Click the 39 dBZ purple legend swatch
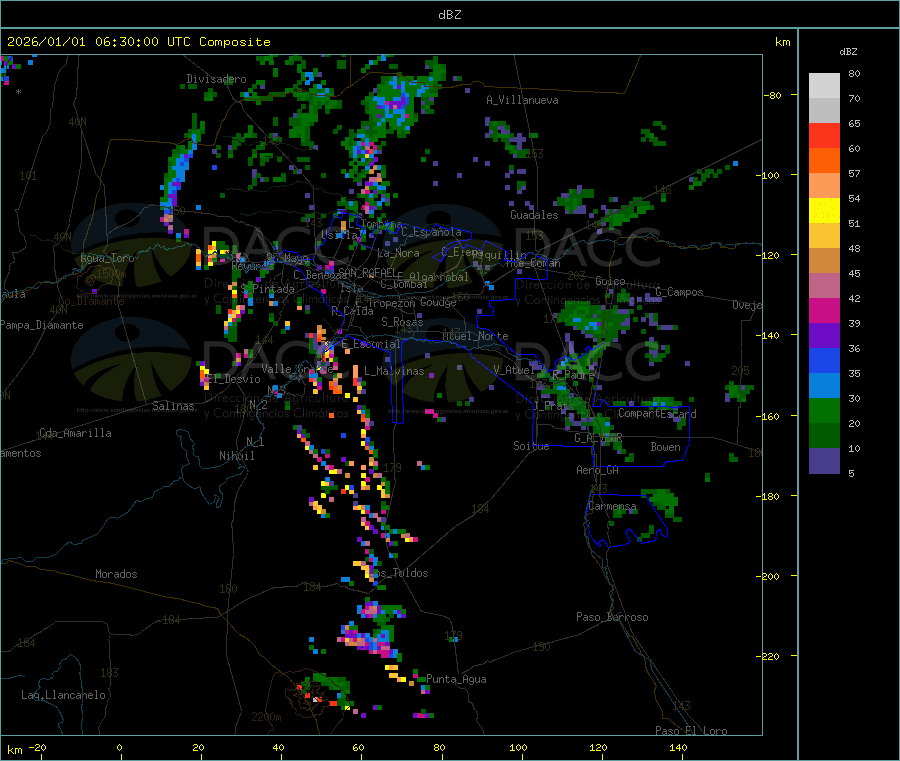 pyautogui.click(x=824, y=336)
